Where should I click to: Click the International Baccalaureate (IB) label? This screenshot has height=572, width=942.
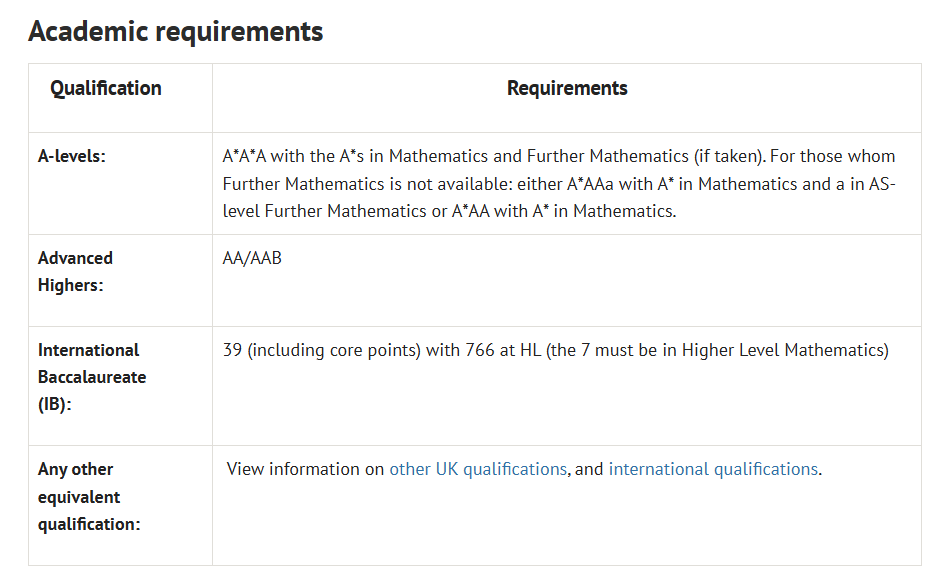[92, 377]
